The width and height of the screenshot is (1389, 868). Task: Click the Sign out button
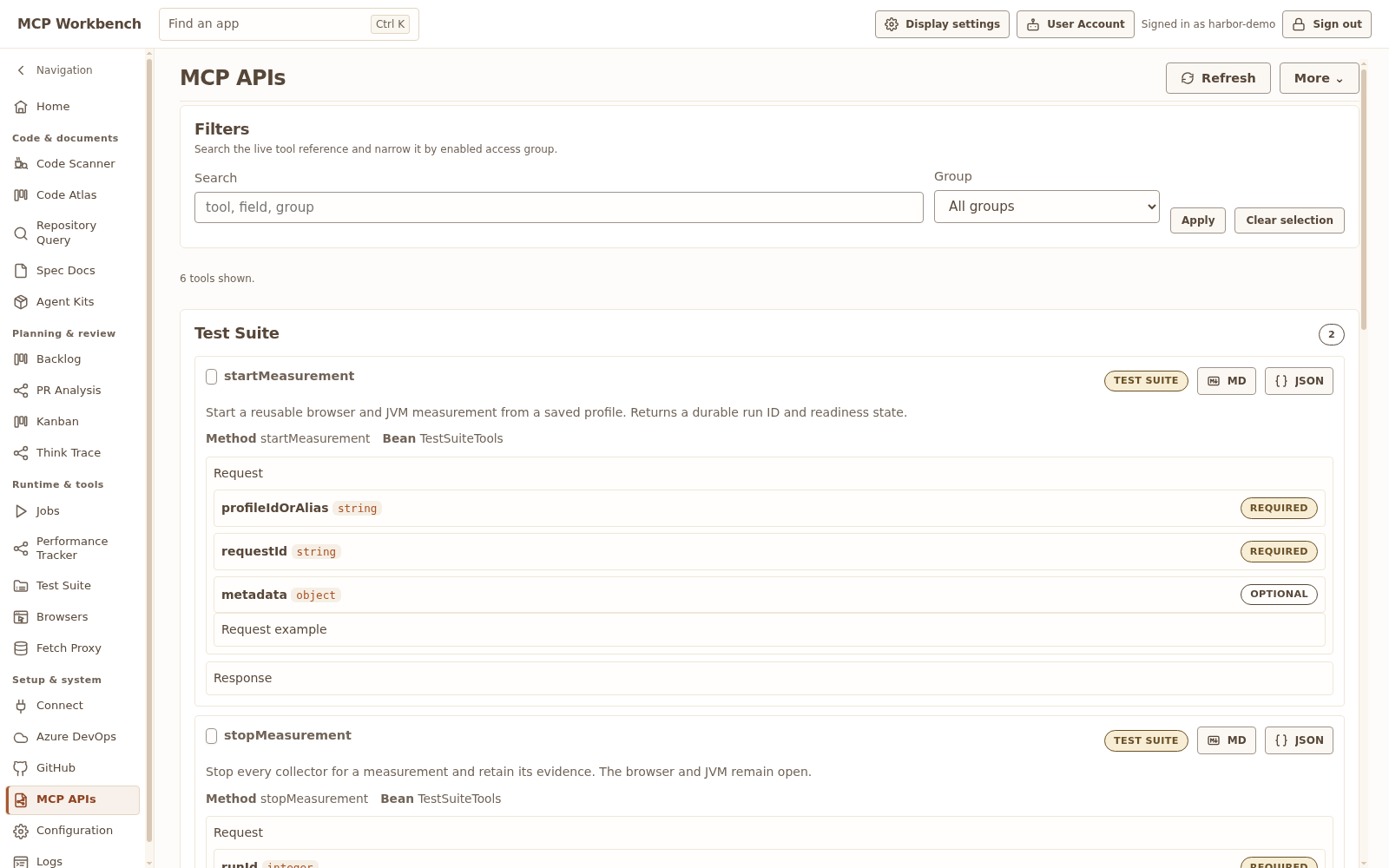point(1326,24)
